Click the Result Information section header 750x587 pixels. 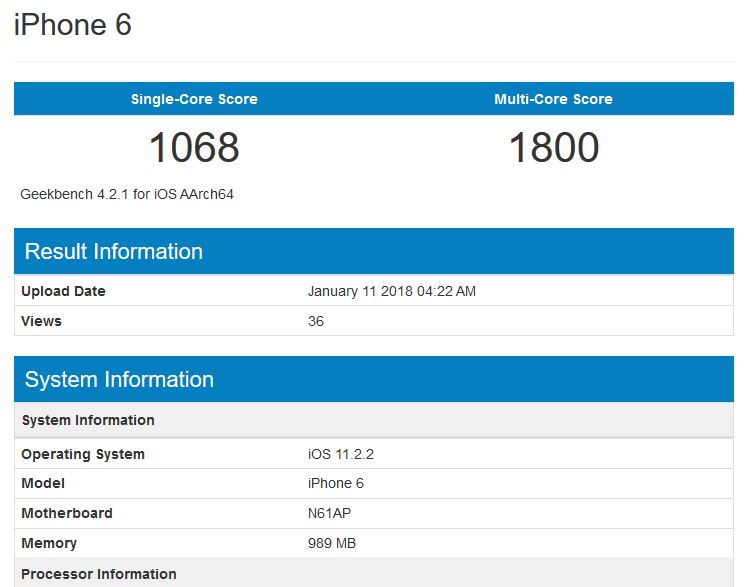(x=374, y=251)
